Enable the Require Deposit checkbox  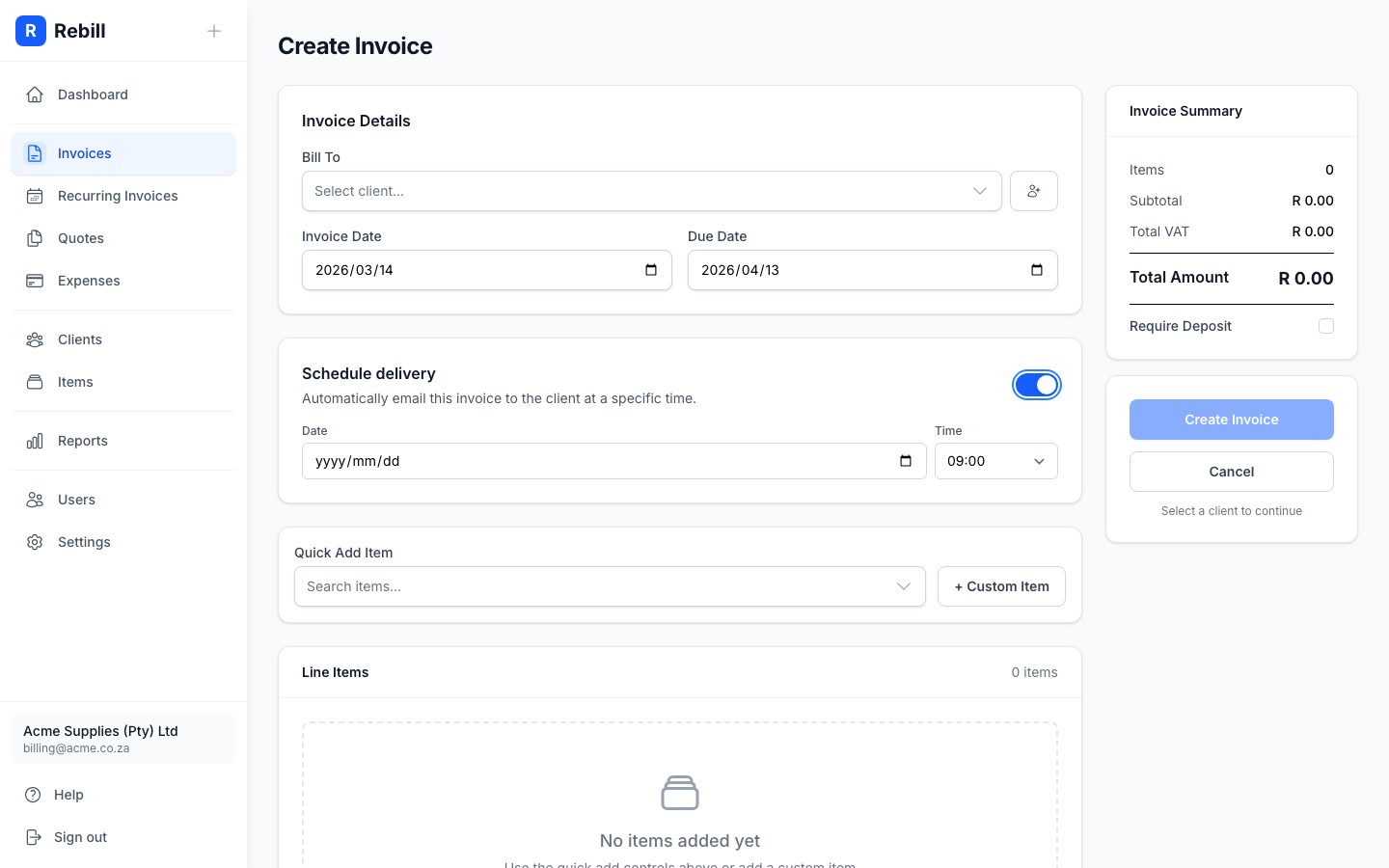tap(1326, 326)
